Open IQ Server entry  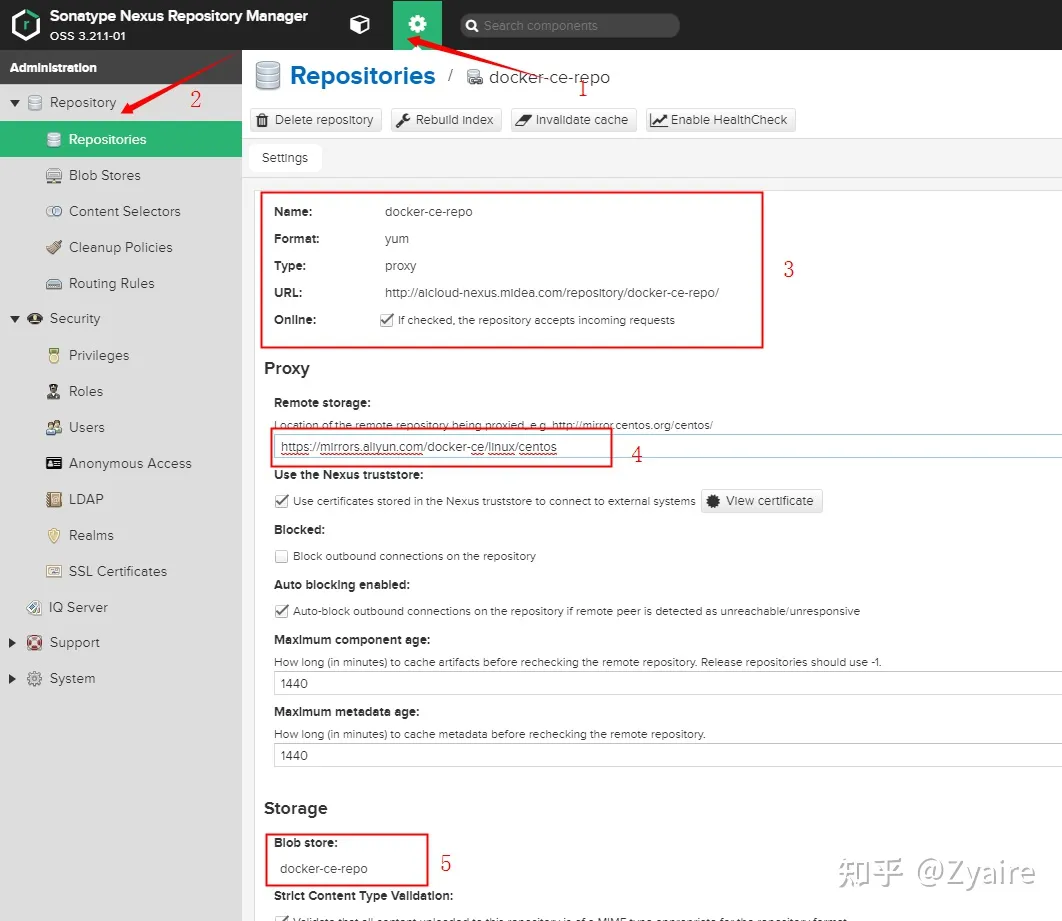[79, 607]
